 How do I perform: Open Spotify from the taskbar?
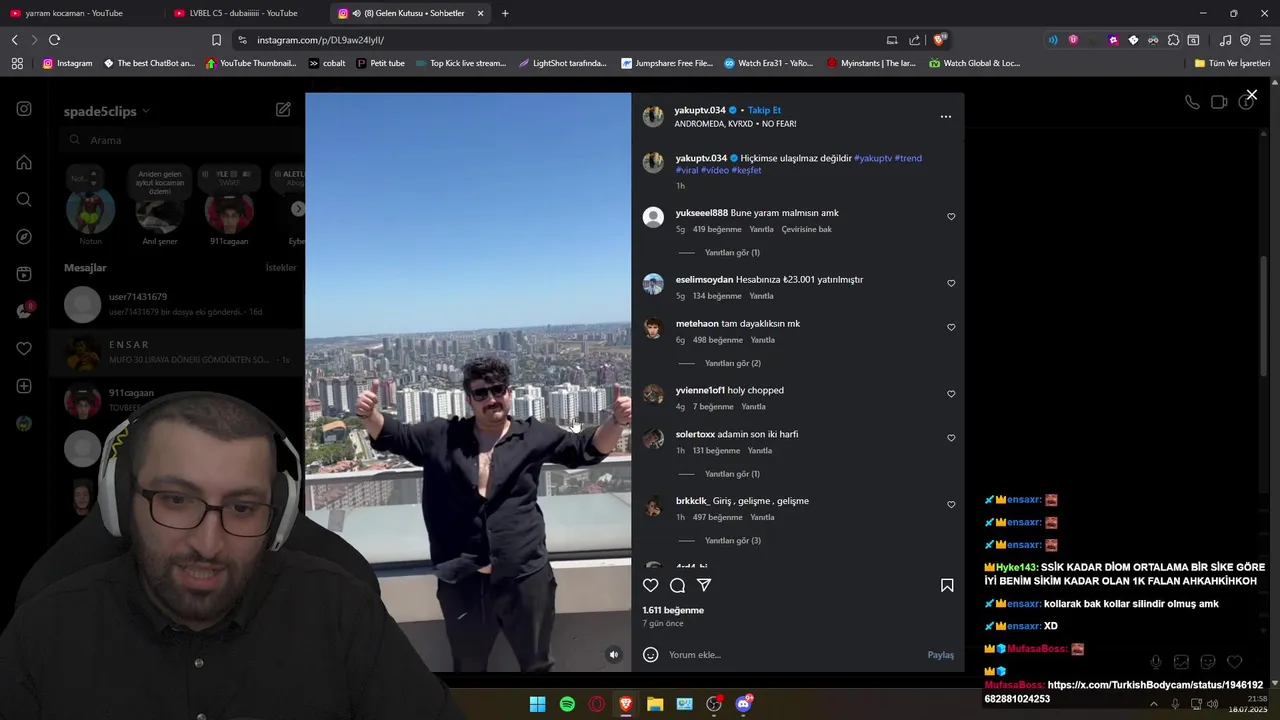click(567, 704)
